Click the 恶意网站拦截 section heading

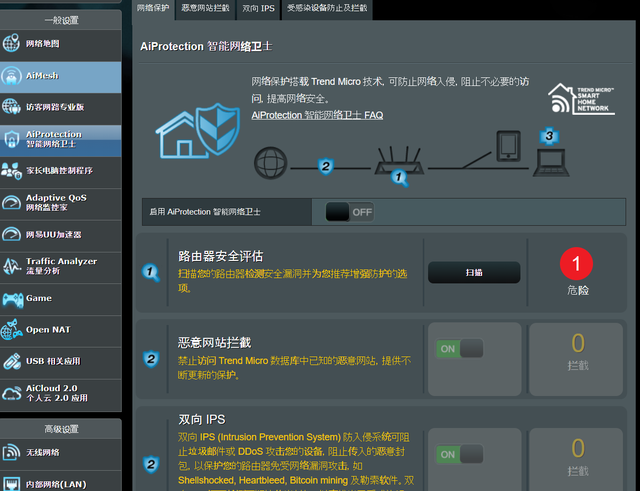[214, 342]
